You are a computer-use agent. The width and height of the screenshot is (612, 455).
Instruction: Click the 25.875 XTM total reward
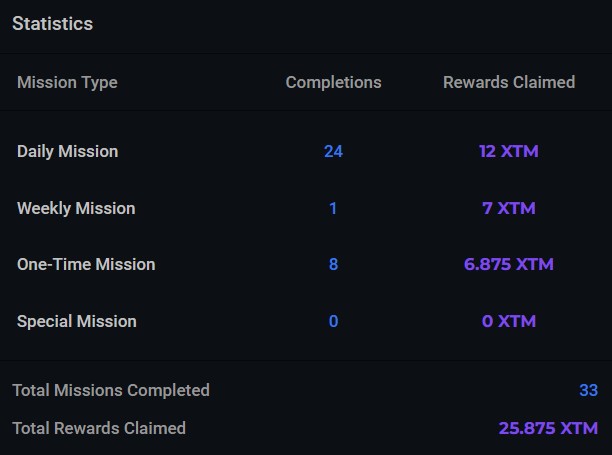click(x=548, y=428)
